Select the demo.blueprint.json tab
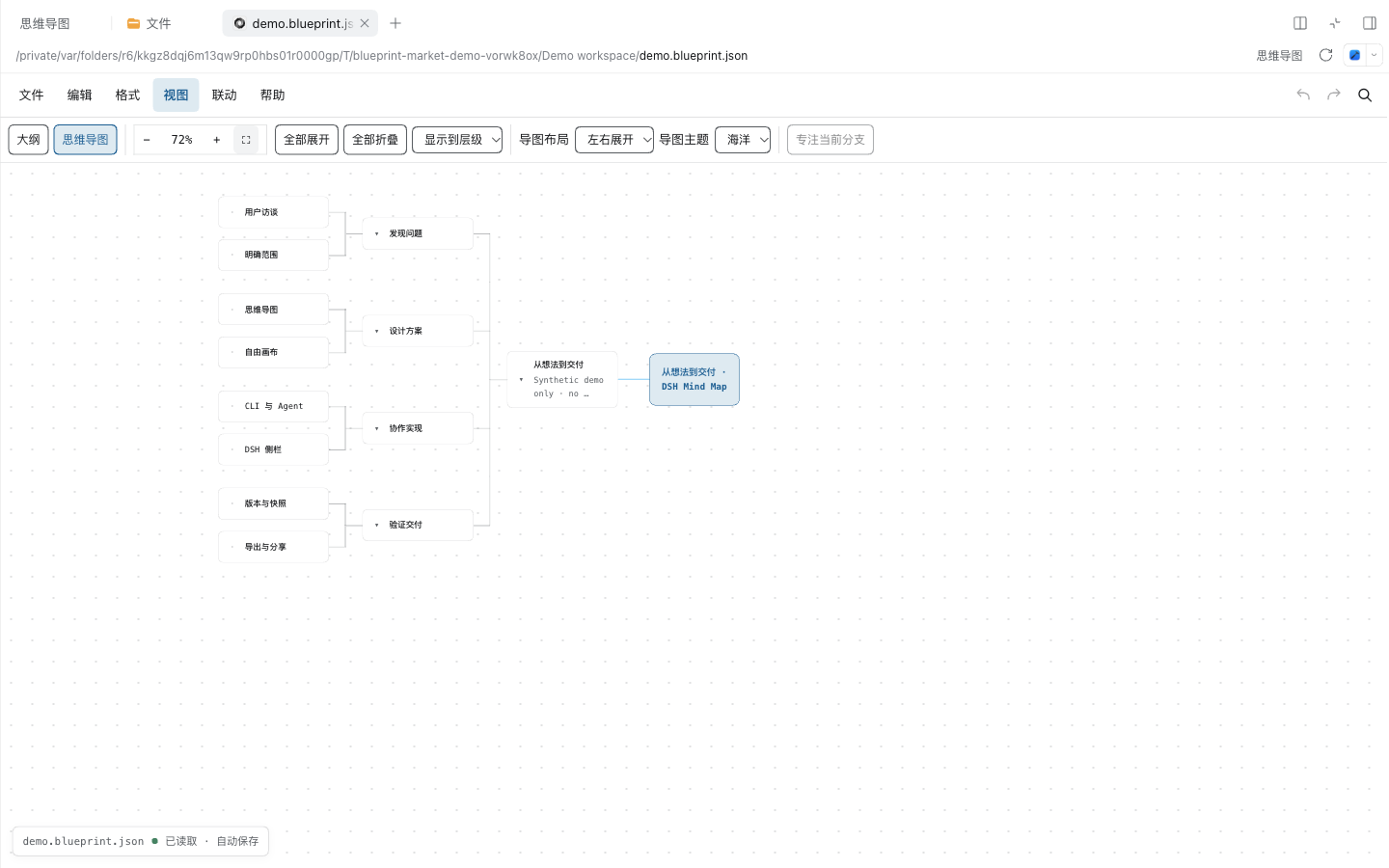The height and width of the screenshot is (868, 1389). (301, 23)
